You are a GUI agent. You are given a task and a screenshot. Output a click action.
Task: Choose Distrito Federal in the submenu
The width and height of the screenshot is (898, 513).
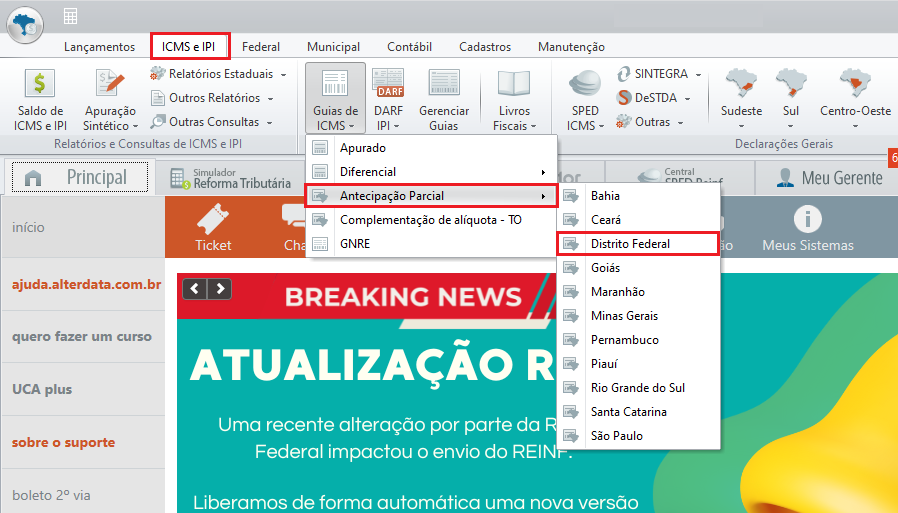pyautogui.click(x=639, y=244)
